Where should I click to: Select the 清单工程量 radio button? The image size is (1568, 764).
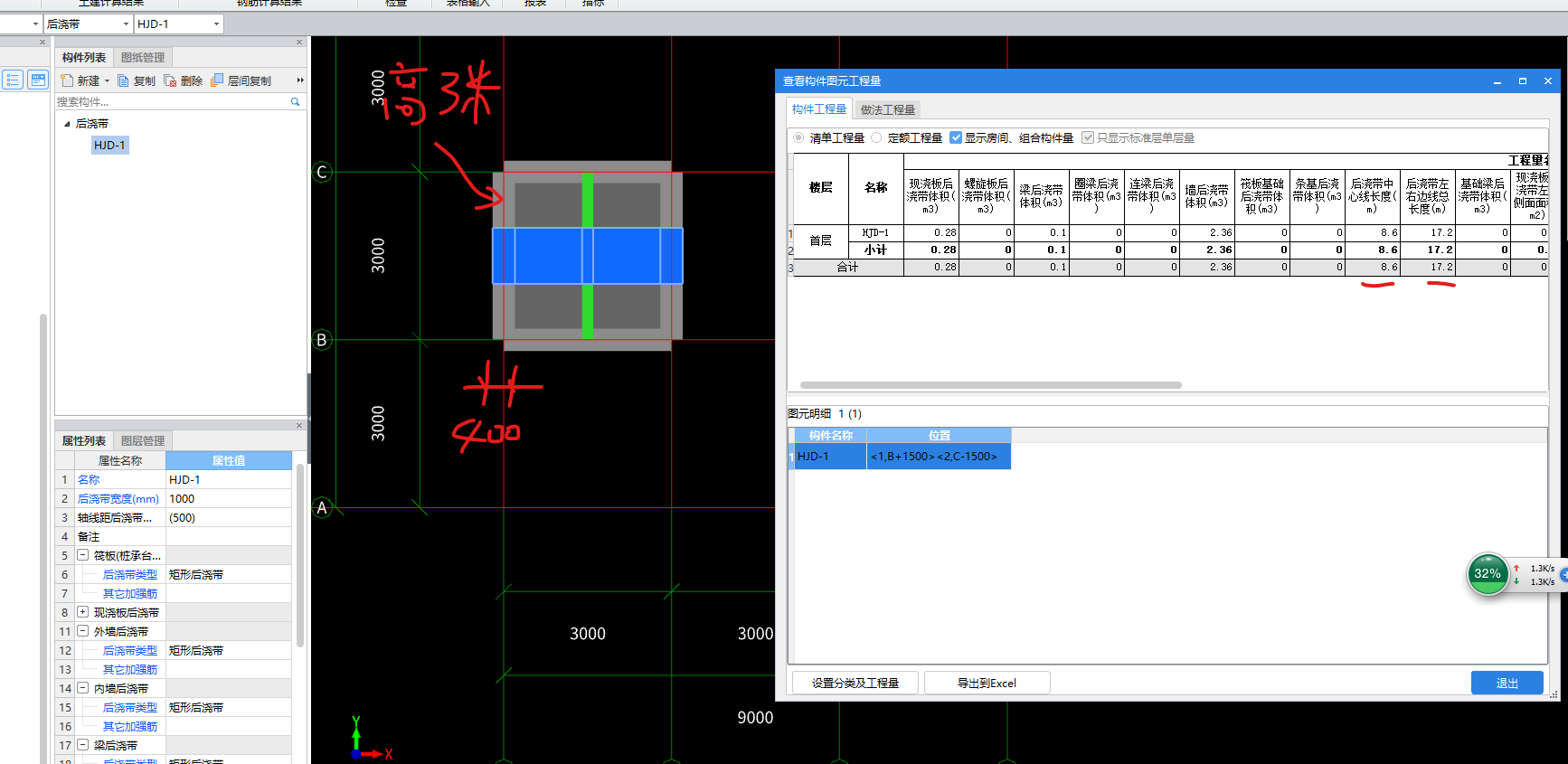(x=798, y=137)
